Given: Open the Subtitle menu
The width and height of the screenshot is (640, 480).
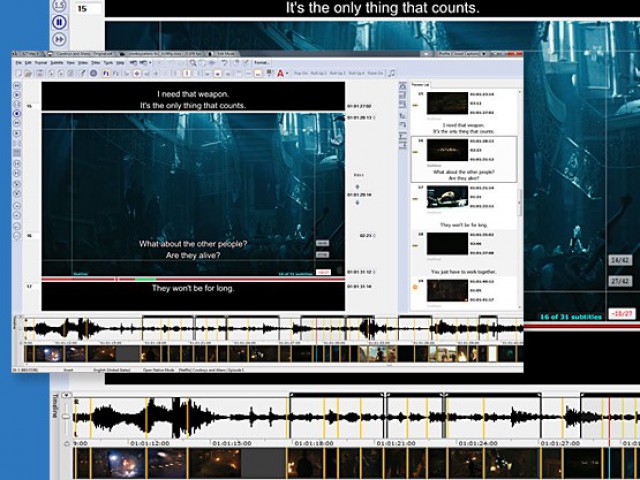Looking at the screenshot, I should (57, 63).
